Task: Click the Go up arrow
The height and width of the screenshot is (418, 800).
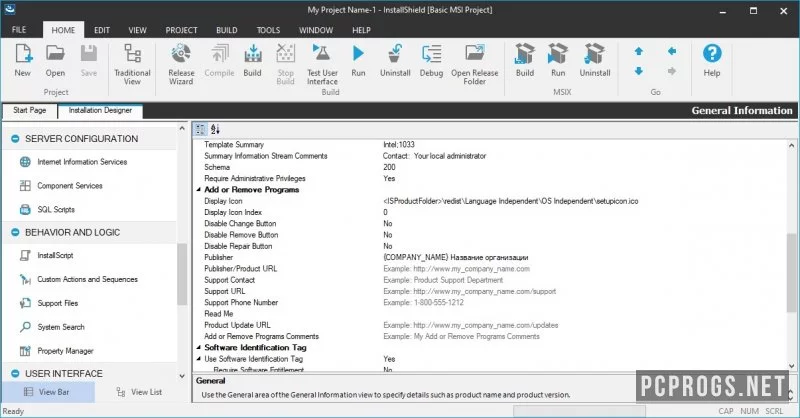Action: pyautogui.click(x=639, y=51)
